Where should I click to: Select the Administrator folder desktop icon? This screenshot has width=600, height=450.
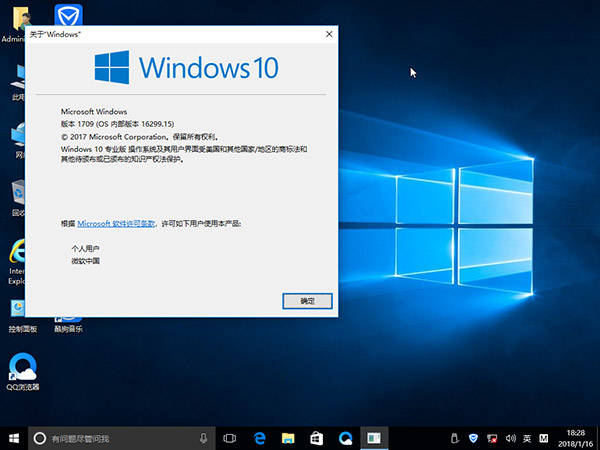(x=15, y=24)
